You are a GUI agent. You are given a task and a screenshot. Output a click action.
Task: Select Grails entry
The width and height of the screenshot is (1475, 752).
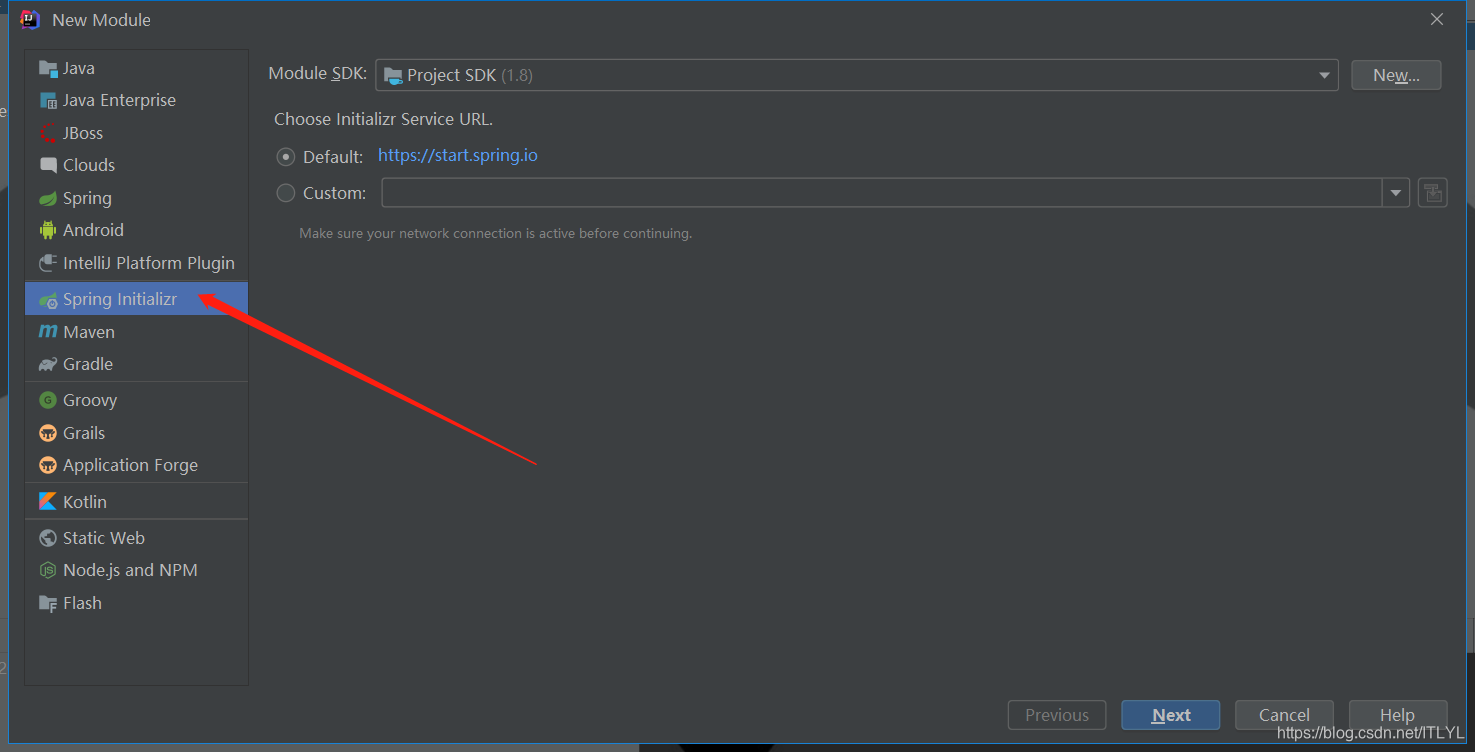[x=136, y=433]
